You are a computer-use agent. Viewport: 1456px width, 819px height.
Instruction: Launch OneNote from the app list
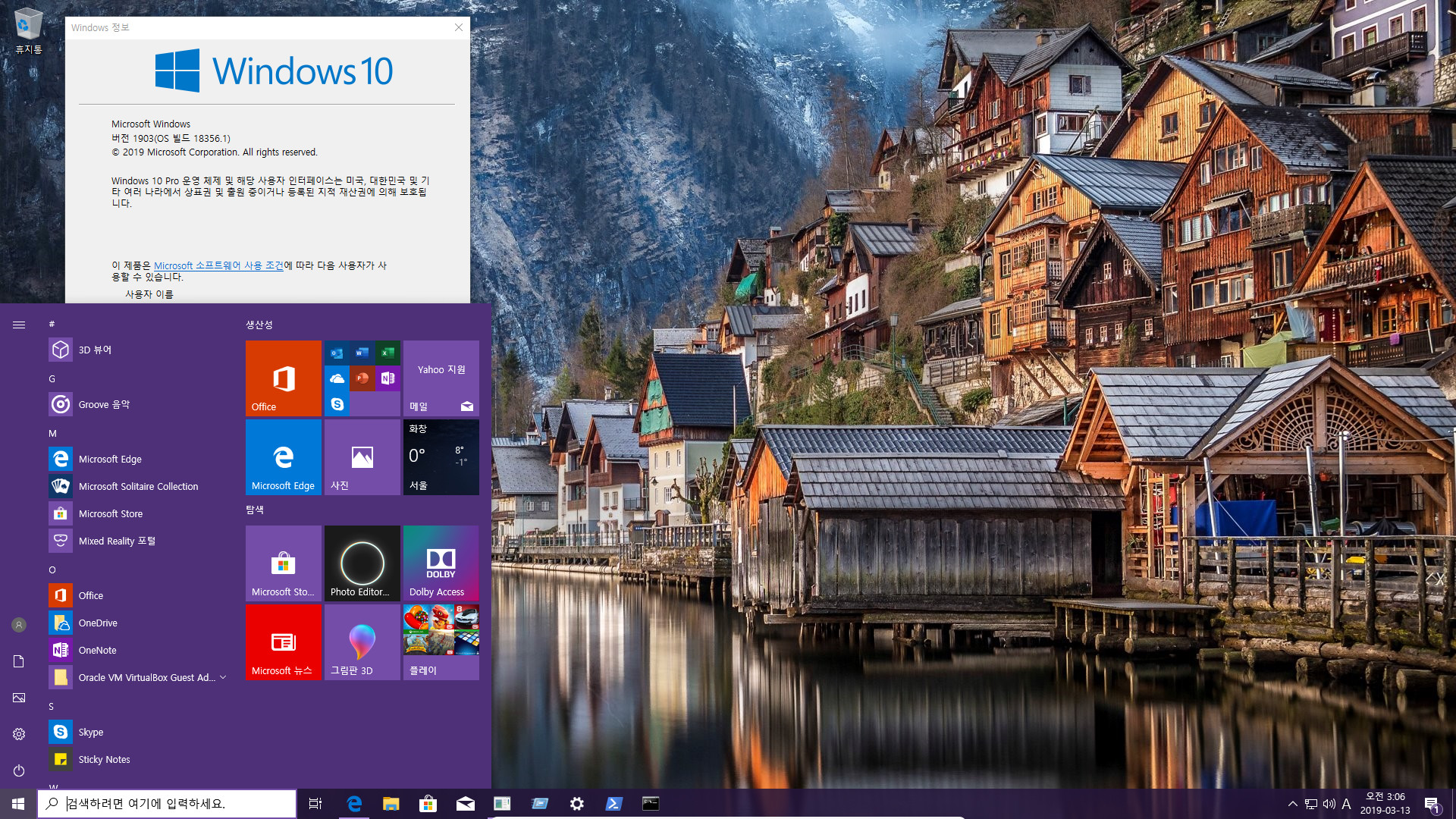click(136, 650)
